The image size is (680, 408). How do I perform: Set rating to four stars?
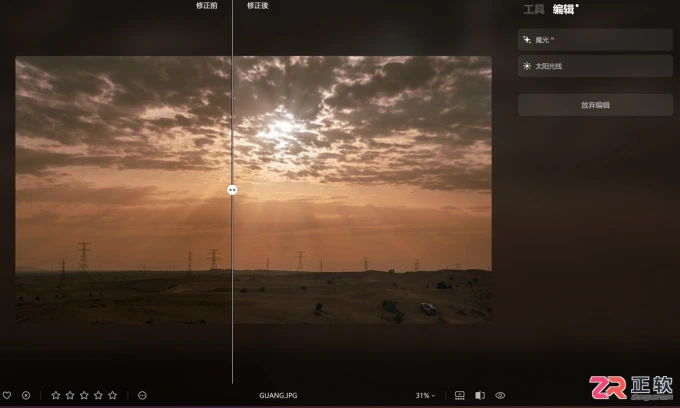98,395
